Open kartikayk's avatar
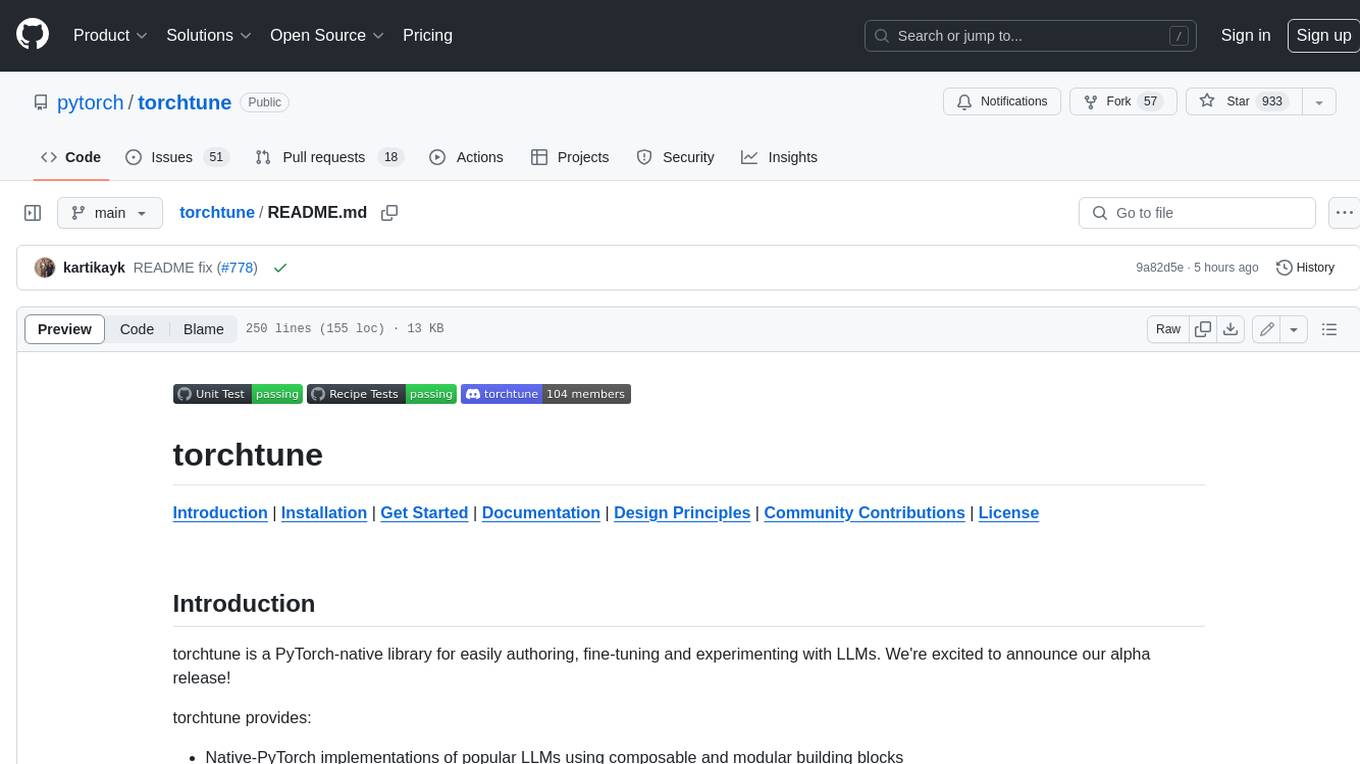This screenshot has height=764, width=1360. pos(45,268)
